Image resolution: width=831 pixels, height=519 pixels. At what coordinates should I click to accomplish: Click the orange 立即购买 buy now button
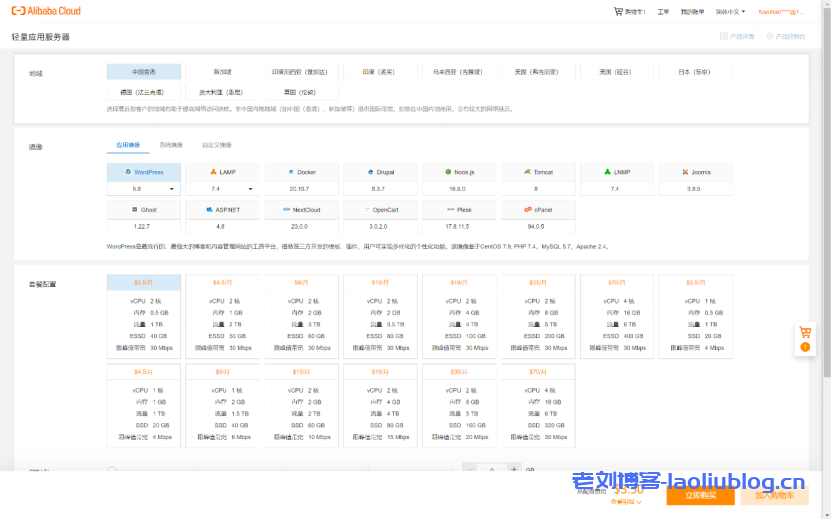click(700, 496)
